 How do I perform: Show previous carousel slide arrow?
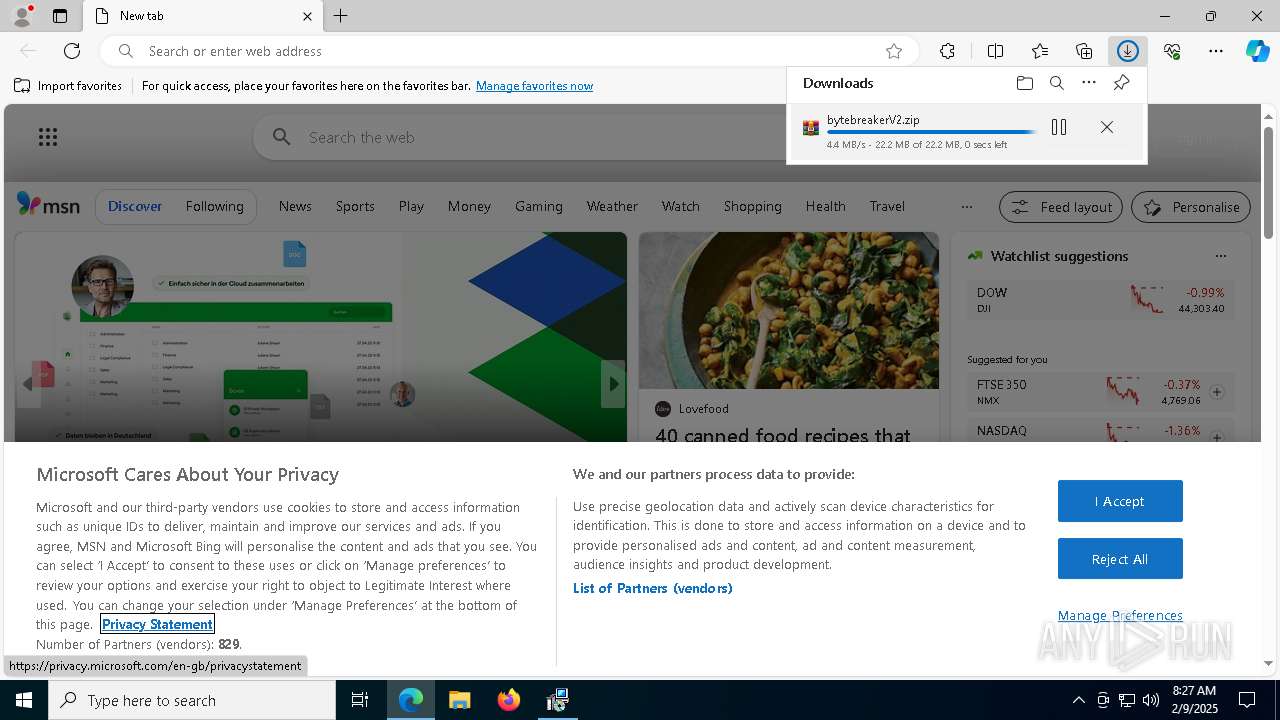(27, 384)
